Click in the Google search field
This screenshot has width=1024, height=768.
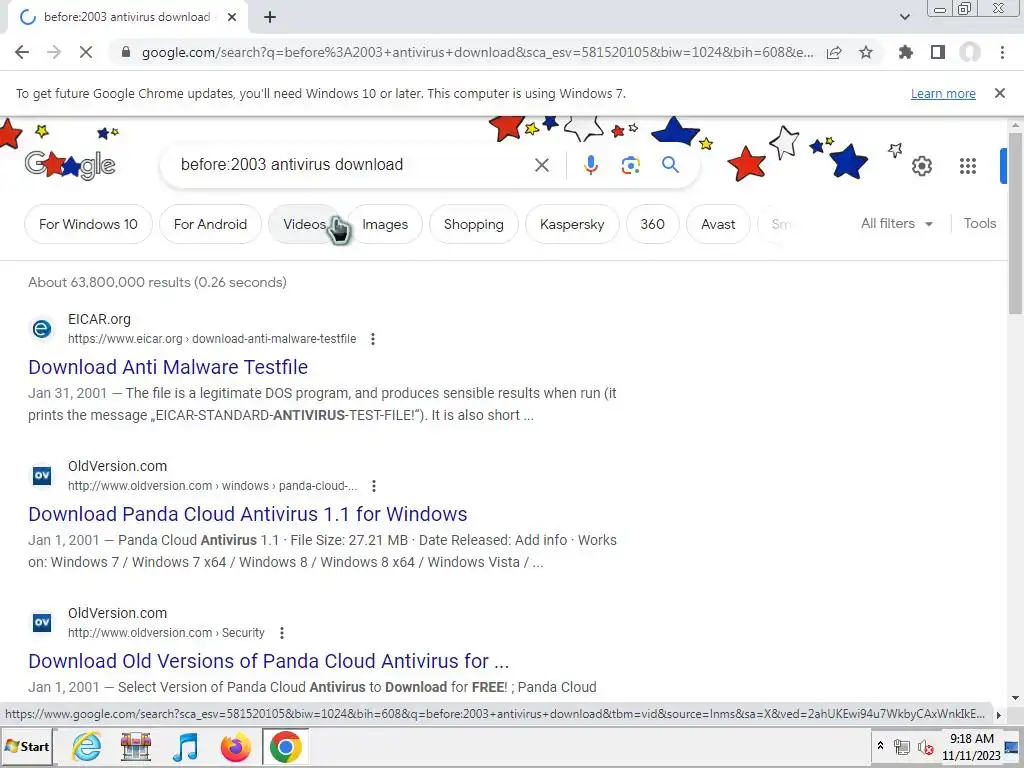353,165
